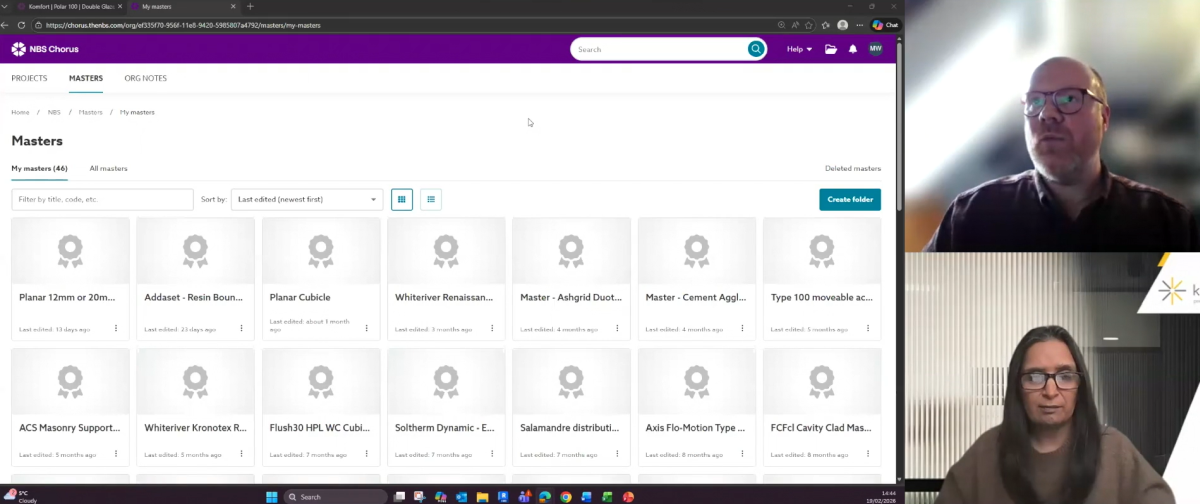Click the 'Whiteriver Renaissan...' title
This screenshot has height=504, width=1200.
[x=443, y=297]
